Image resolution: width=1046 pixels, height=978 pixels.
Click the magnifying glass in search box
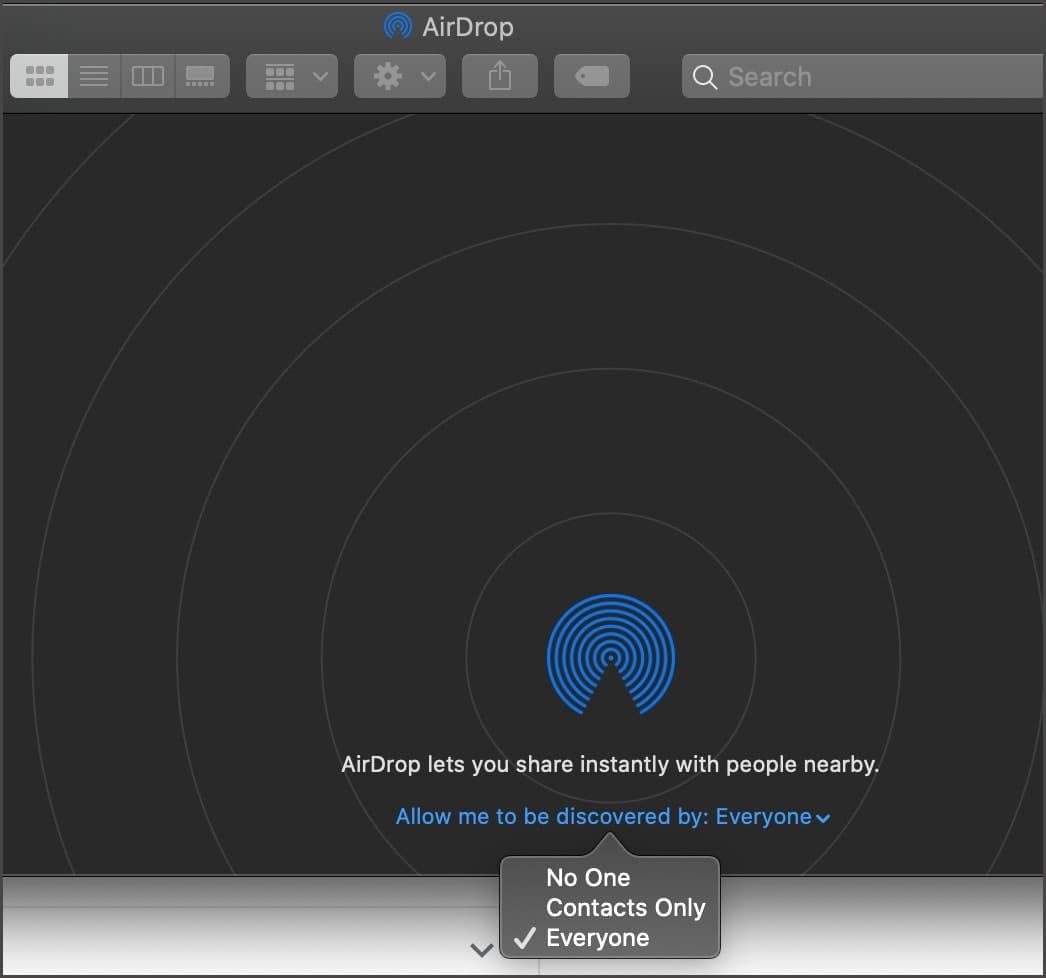click(705, 77)
